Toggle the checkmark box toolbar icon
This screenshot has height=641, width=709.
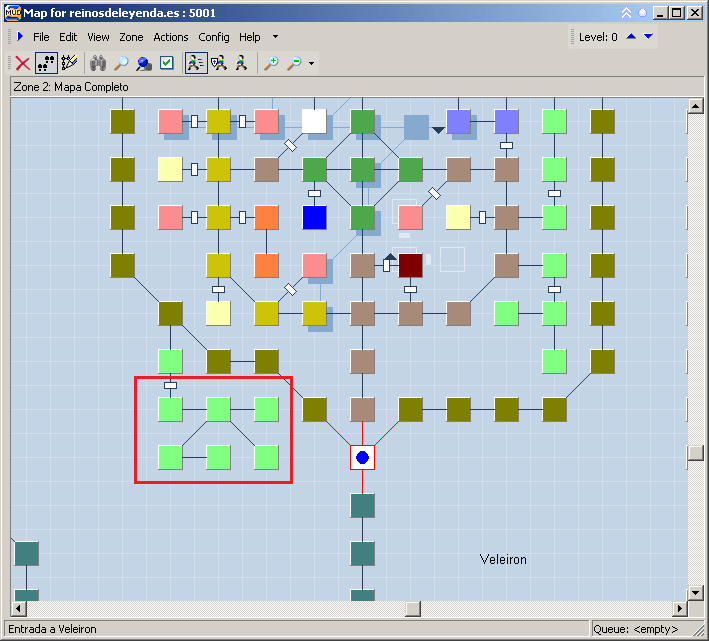[x=167, y=63]
